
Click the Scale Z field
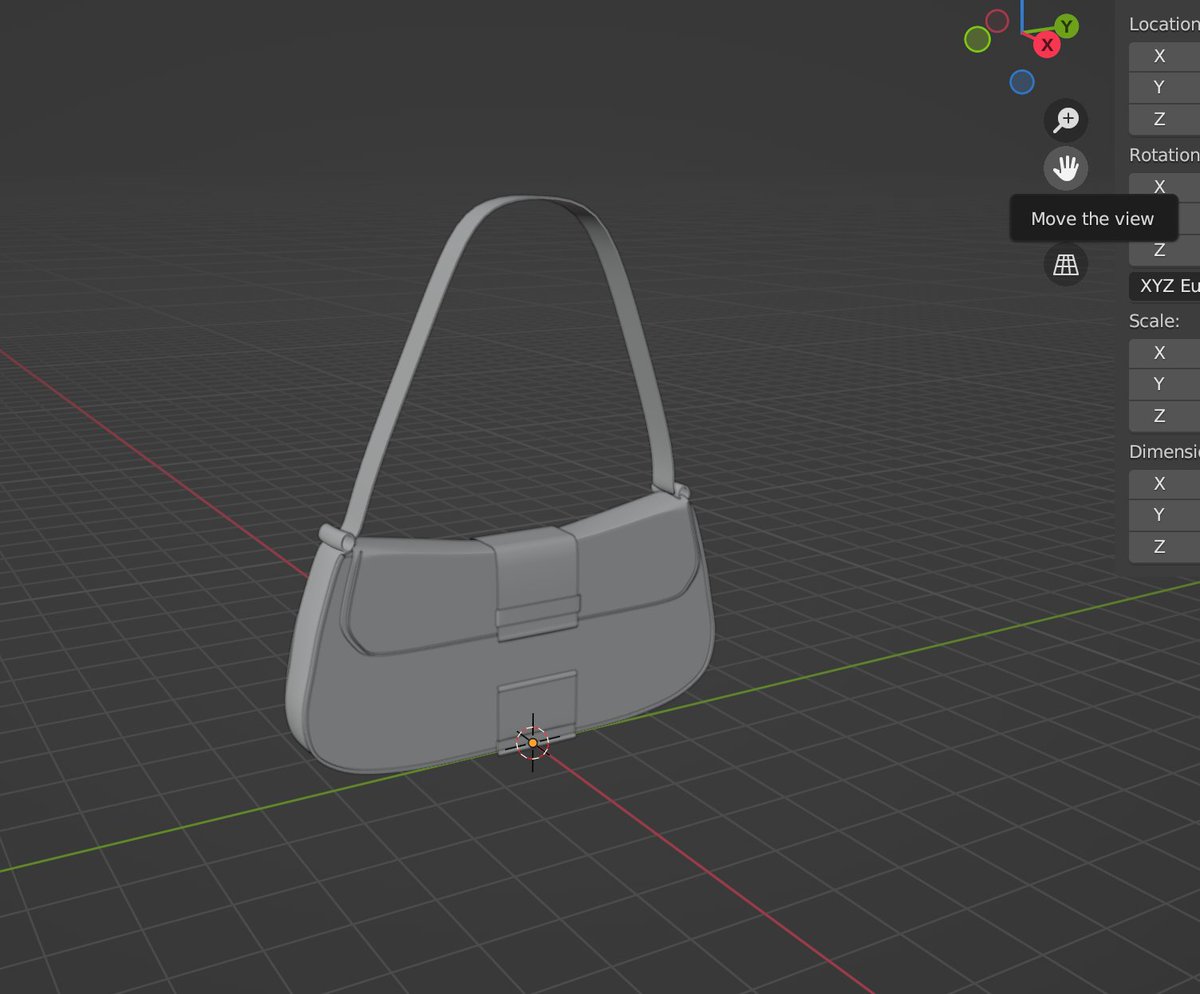click(1164, 415)
